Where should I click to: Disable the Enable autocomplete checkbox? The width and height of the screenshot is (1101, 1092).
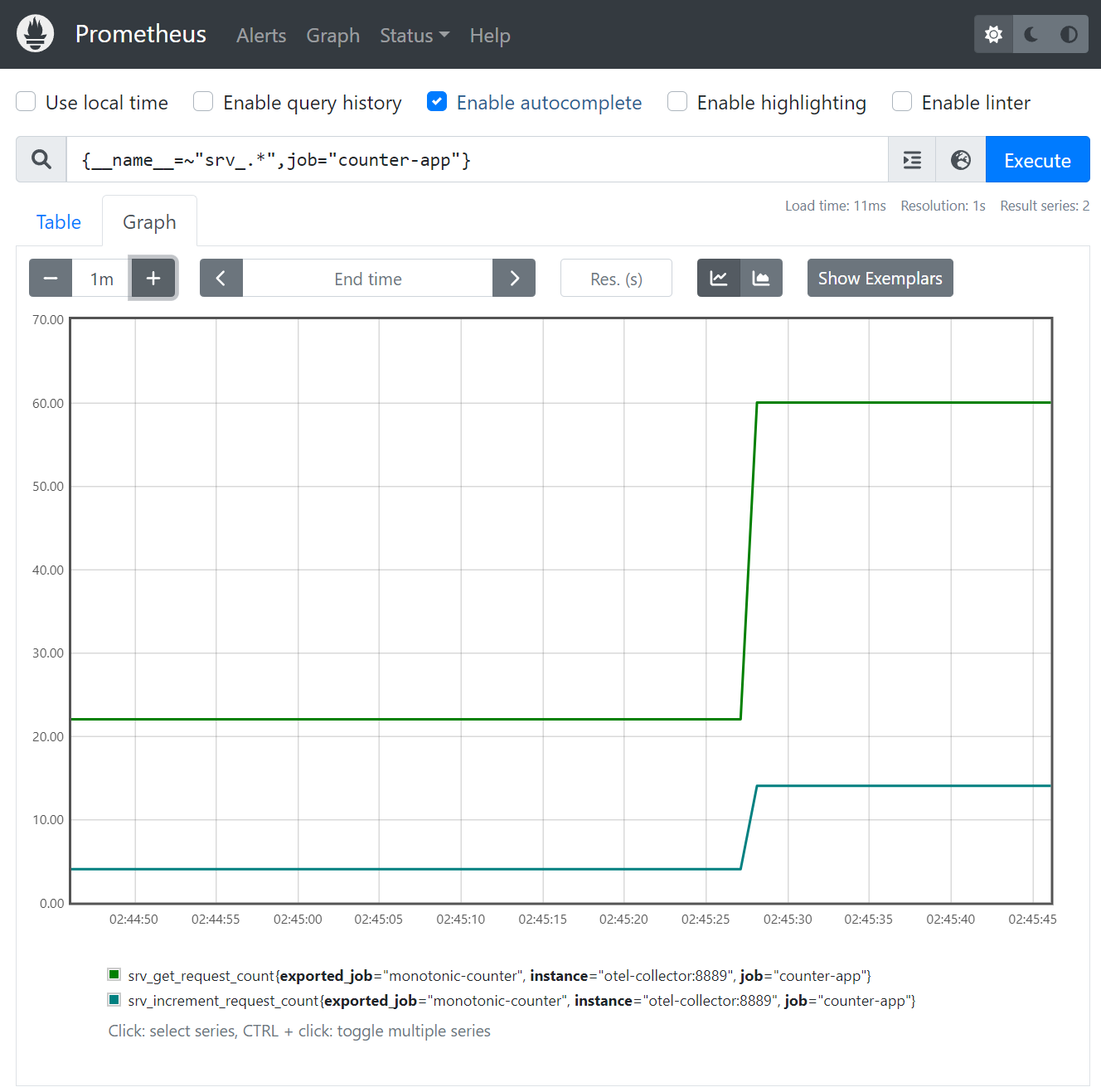(437, 102)
